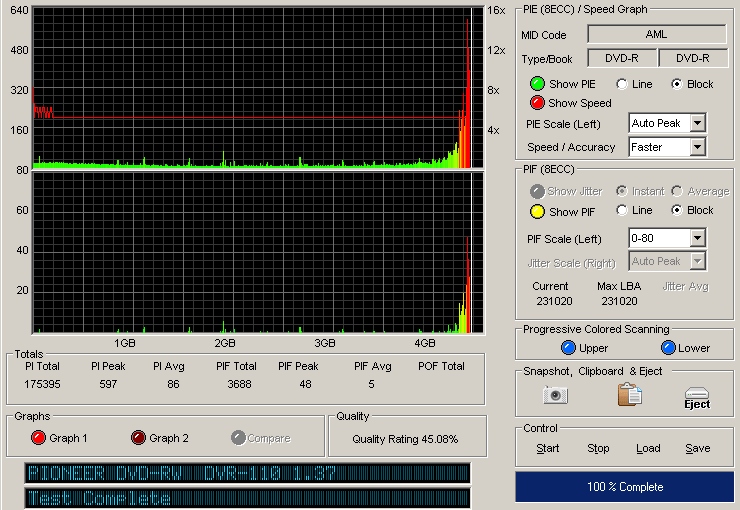Click the PIF Peak value 48
The height and width of the screenshot is (510, 740).
point(305,384)
